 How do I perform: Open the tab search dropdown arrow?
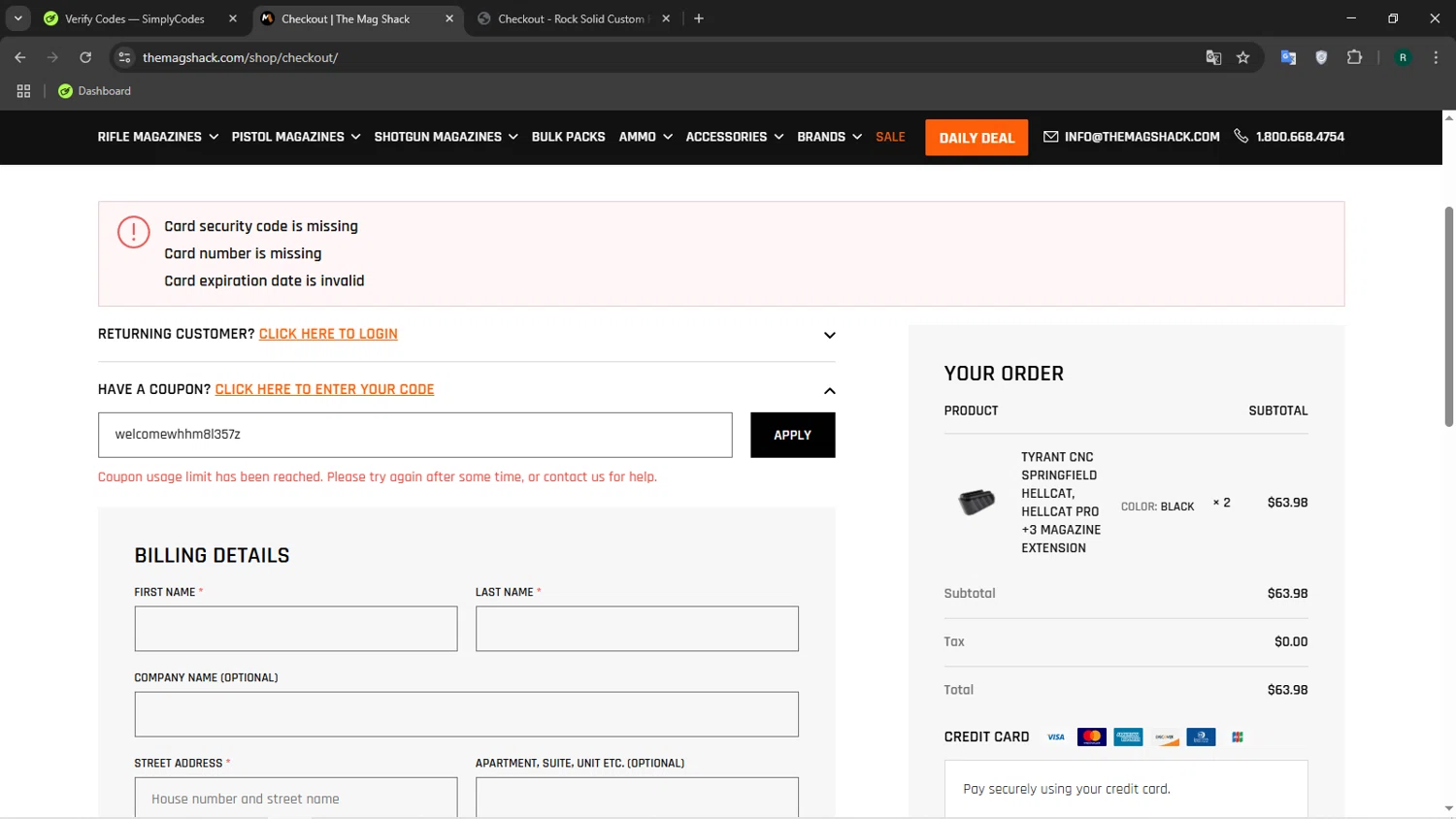point(17,18)
